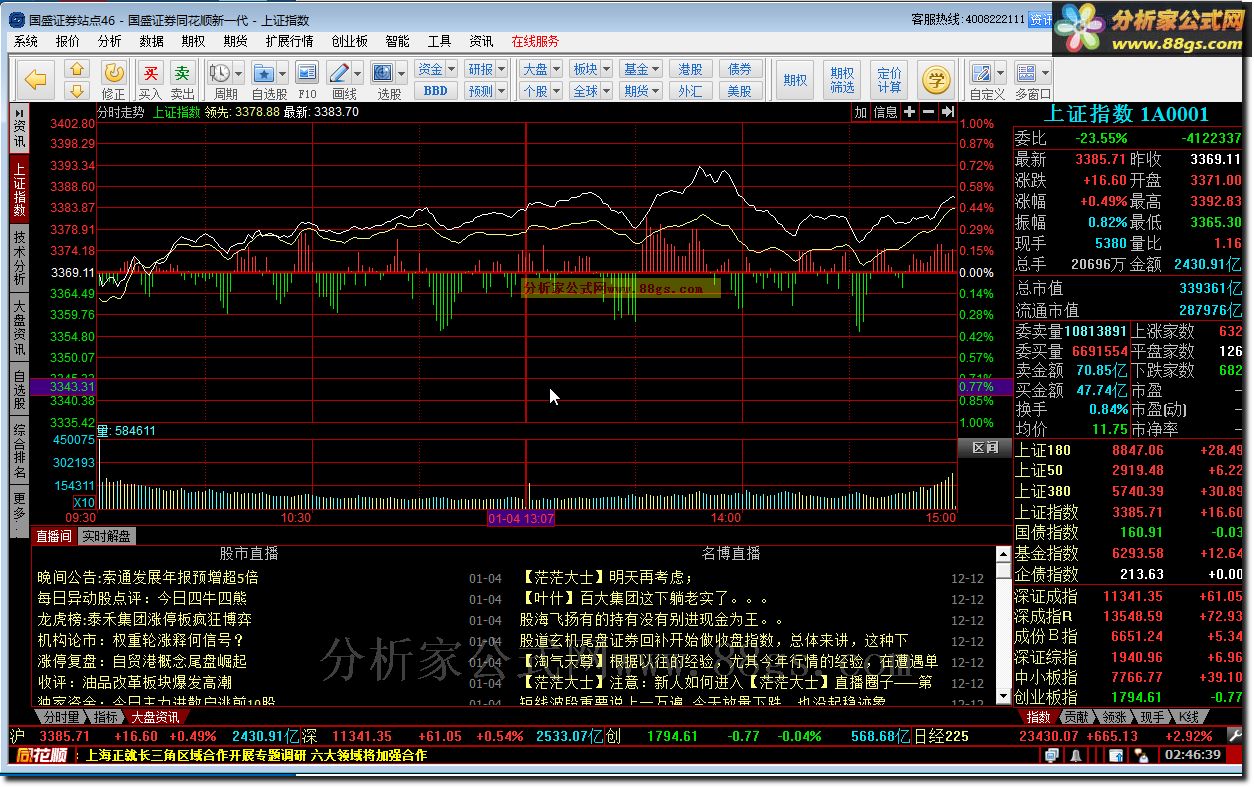Select the 画线 pencil drawing tool

click(339, 73)
